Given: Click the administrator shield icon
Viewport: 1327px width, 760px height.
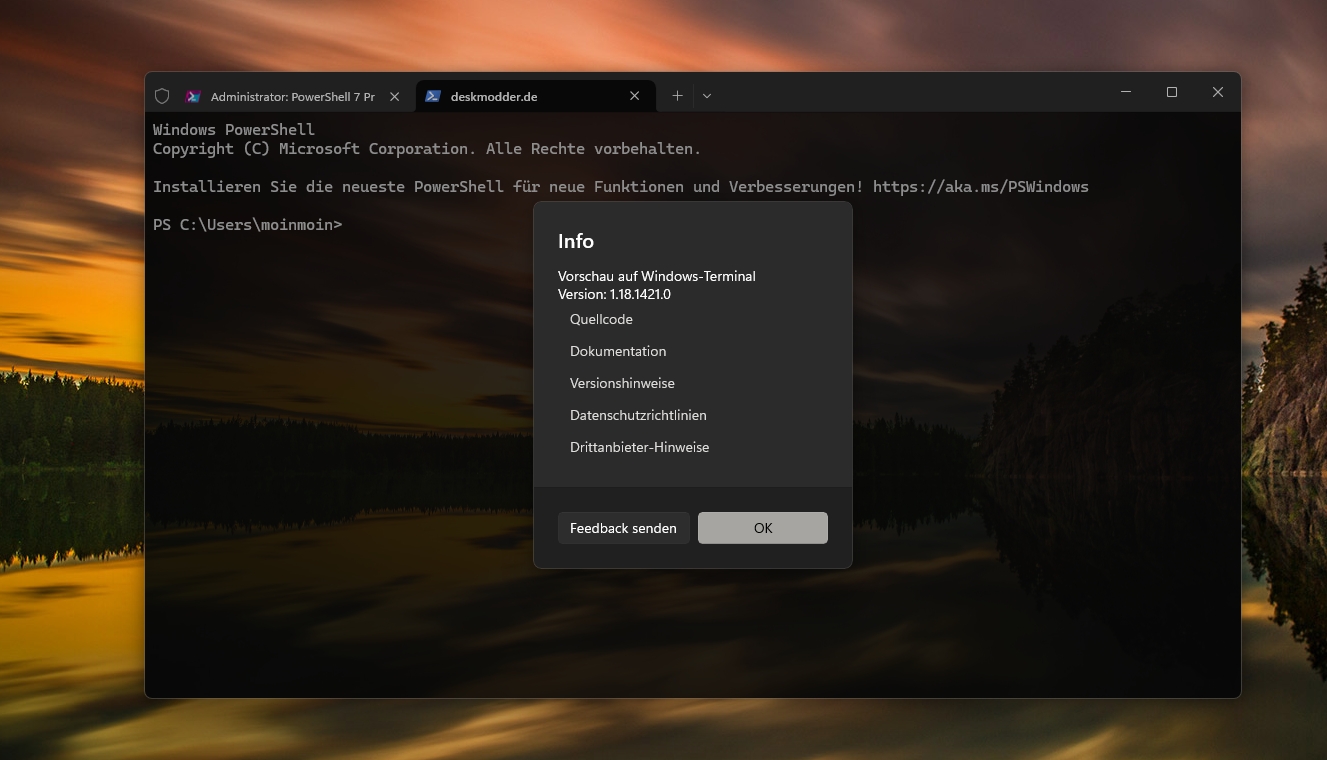Looking at the screenshot, I should pyautogui.click(x=162, y=96).
